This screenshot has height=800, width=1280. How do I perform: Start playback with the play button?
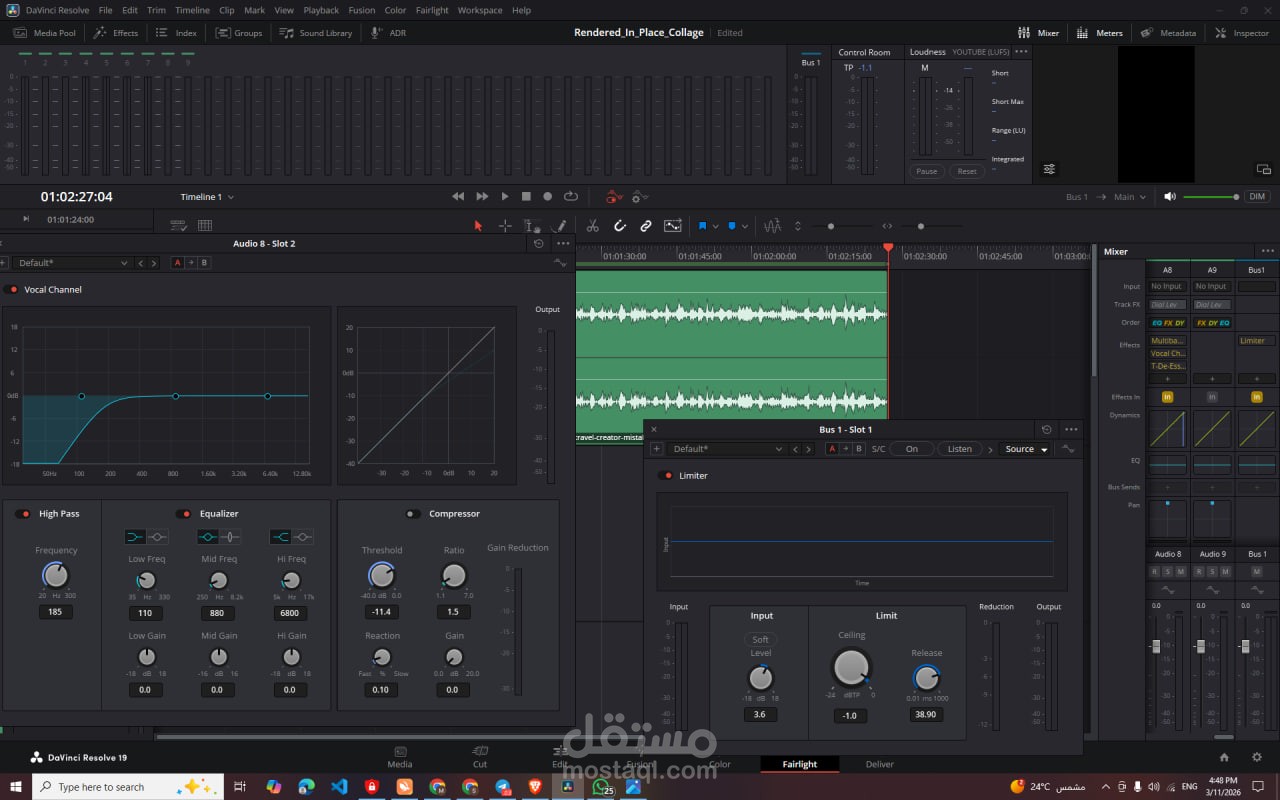504,197
